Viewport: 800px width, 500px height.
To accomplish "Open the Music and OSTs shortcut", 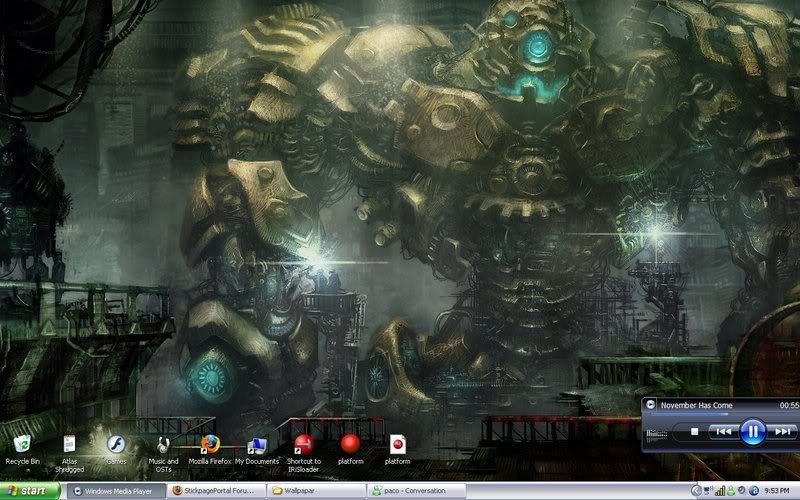I will click(x=163, y=443).
